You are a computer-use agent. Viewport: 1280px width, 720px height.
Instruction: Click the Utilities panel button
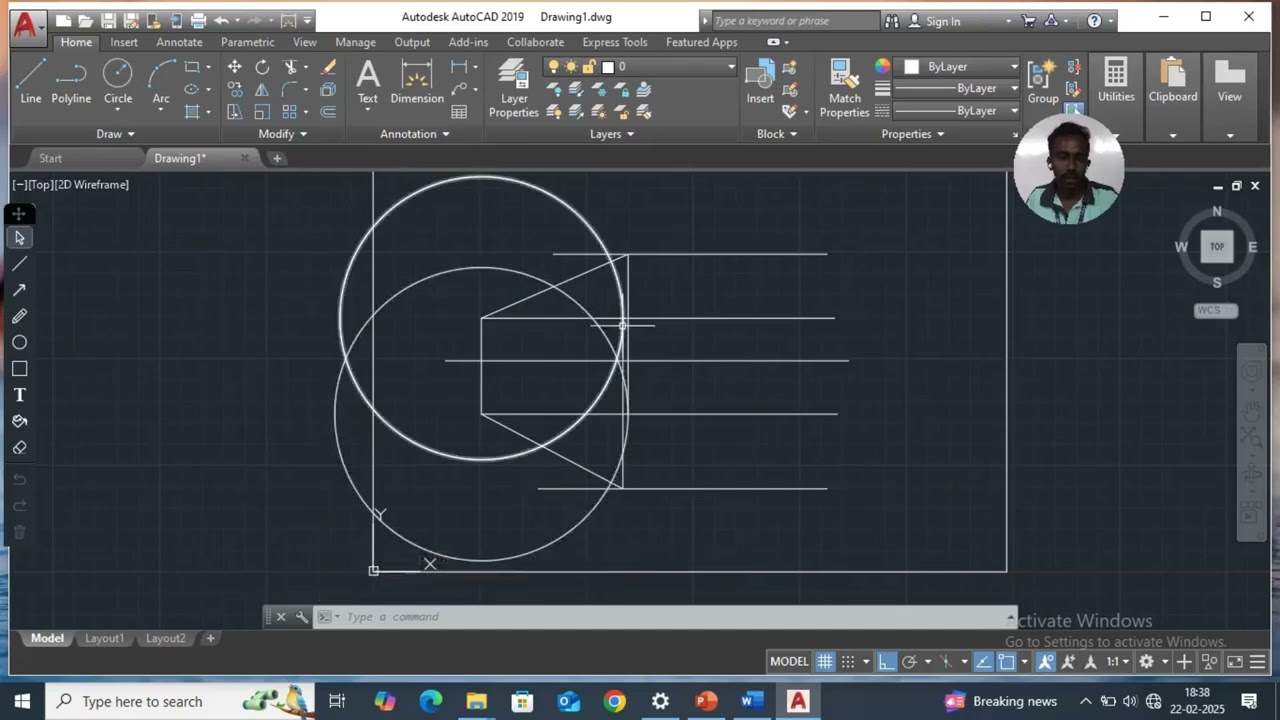pos(1116,82)
